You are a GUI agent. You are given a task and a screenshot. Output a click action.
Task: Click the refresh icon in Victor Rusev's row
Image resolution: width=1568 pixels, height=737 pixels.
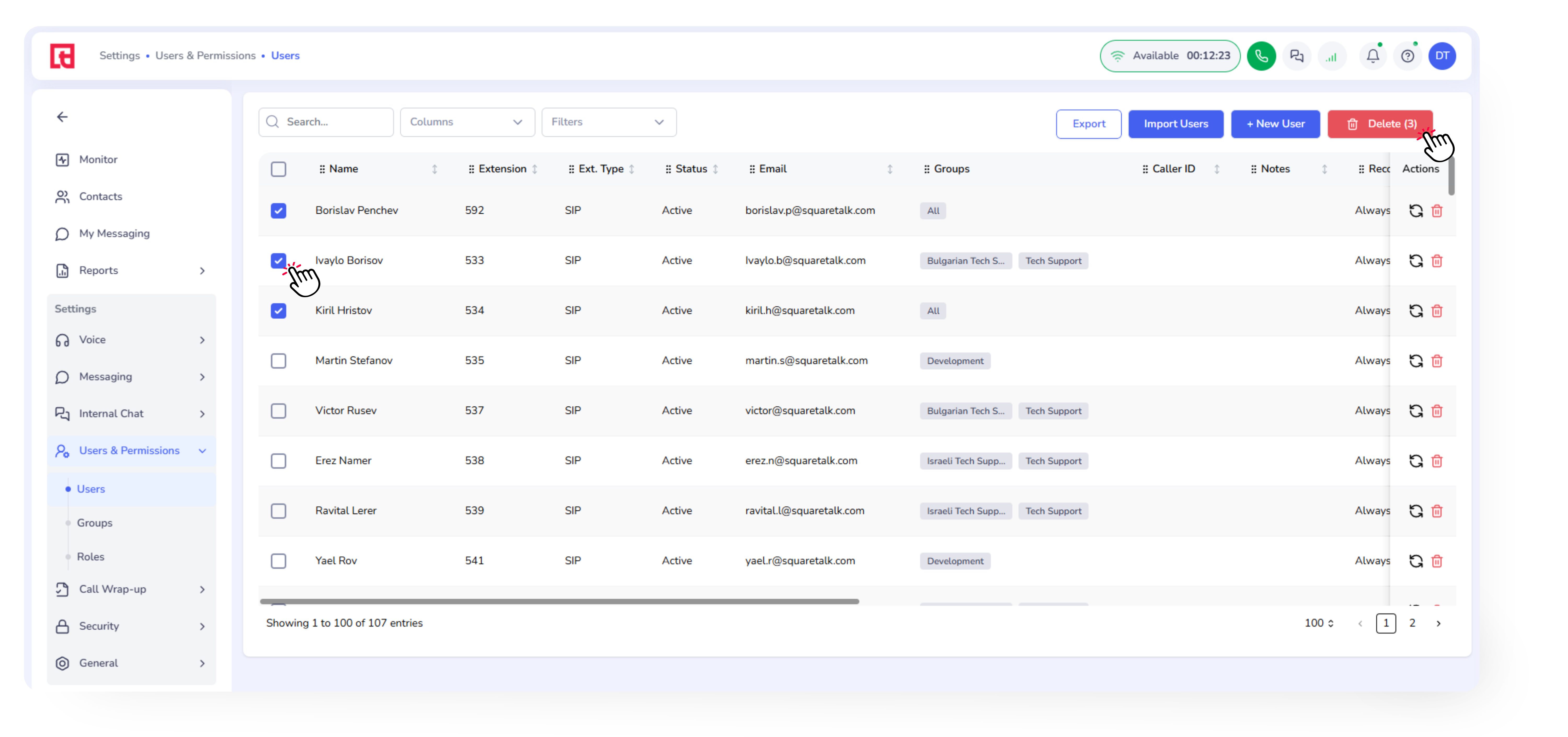coord(1416,411)
